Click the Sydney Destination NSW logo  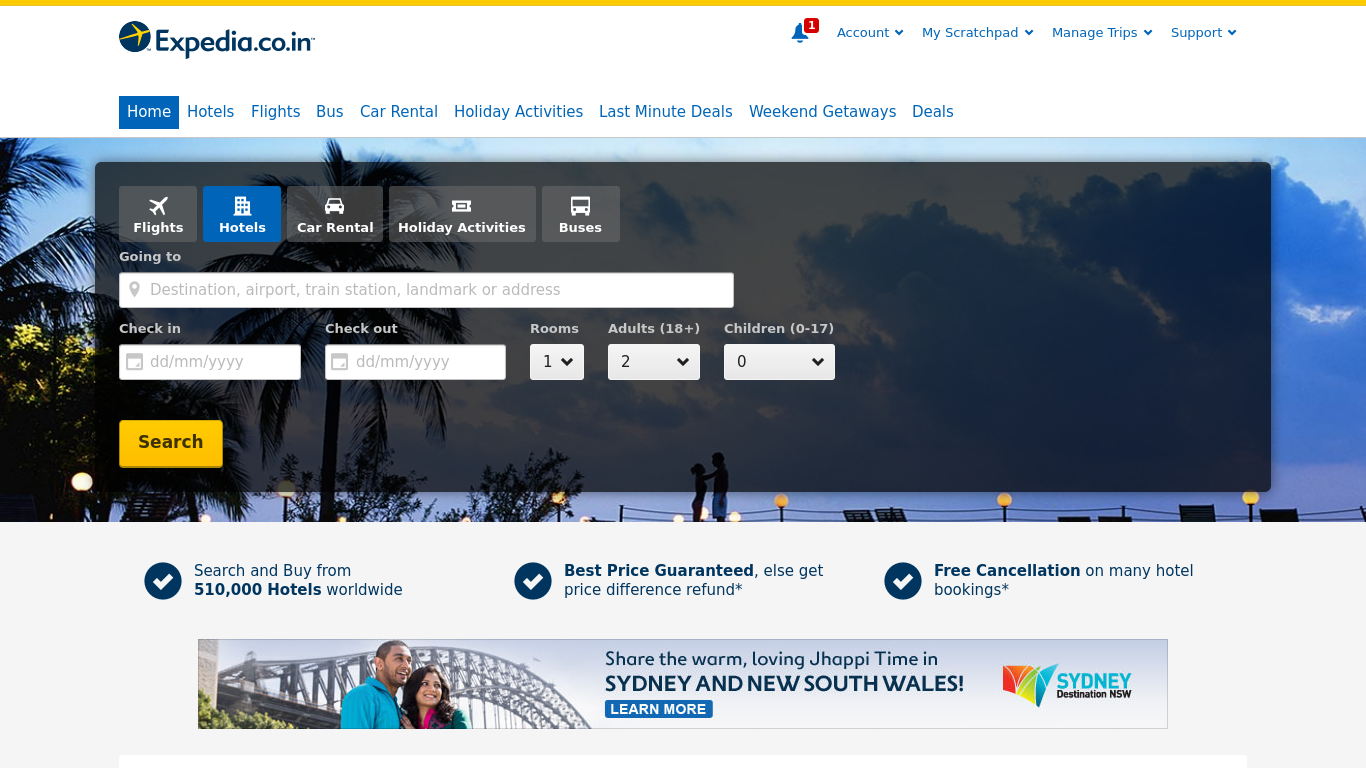(1066, 684)
